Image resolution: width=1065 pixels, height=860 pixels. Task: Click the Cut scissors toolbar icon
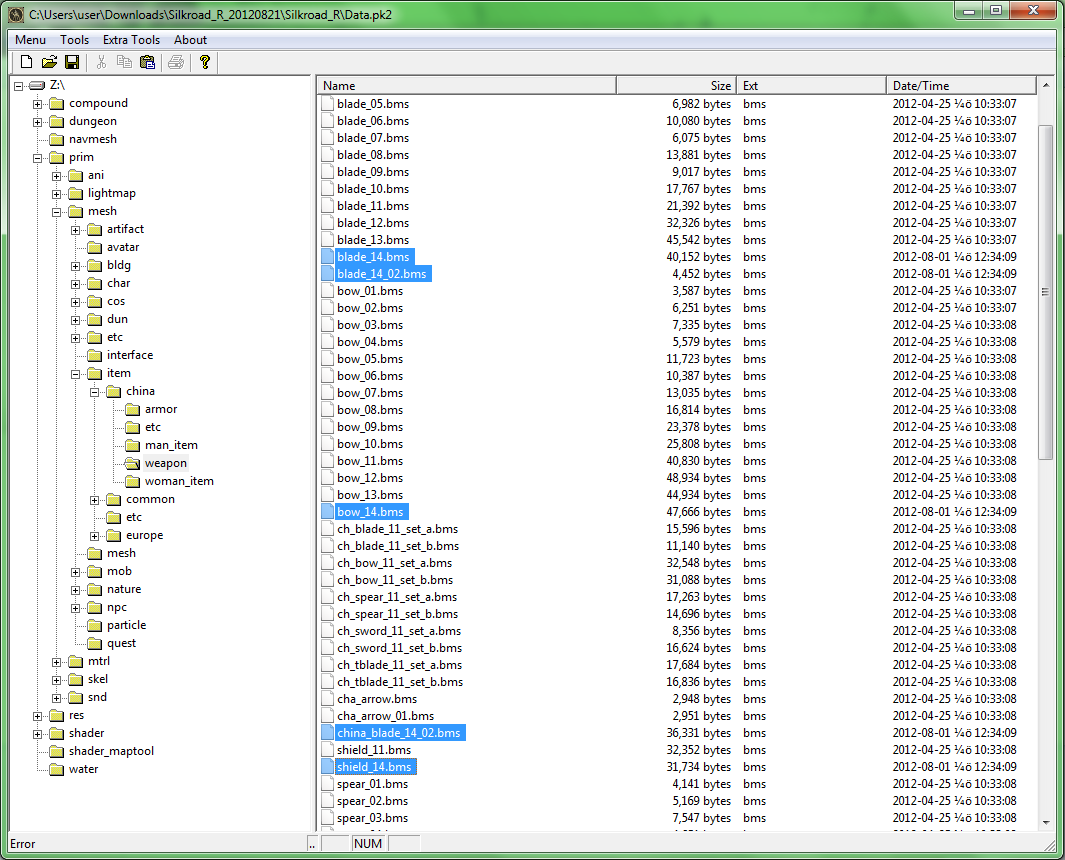coord(101,62)
